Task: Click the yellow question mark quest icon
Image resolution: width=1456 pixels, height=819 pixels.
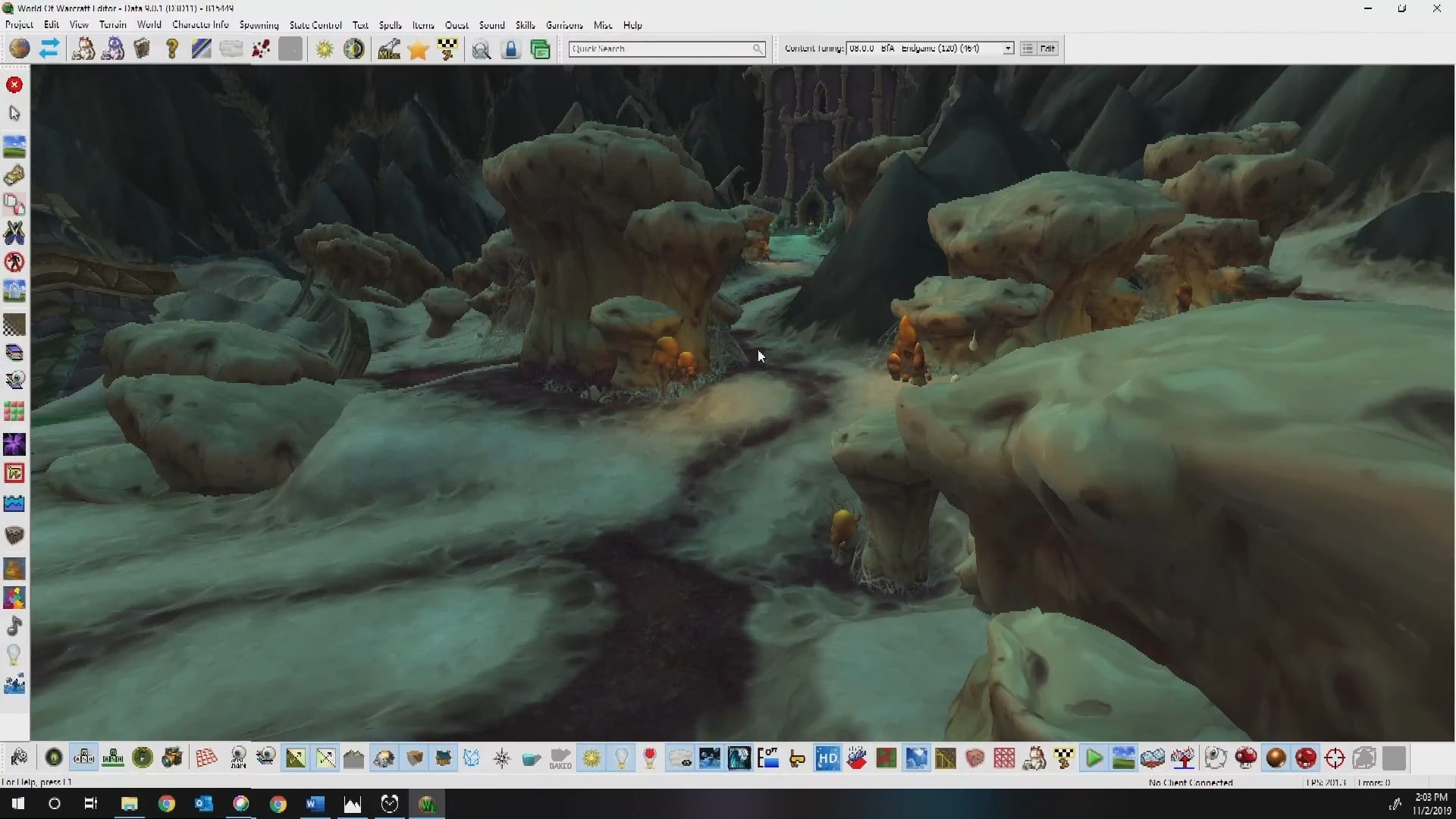Action: [172, 49]
